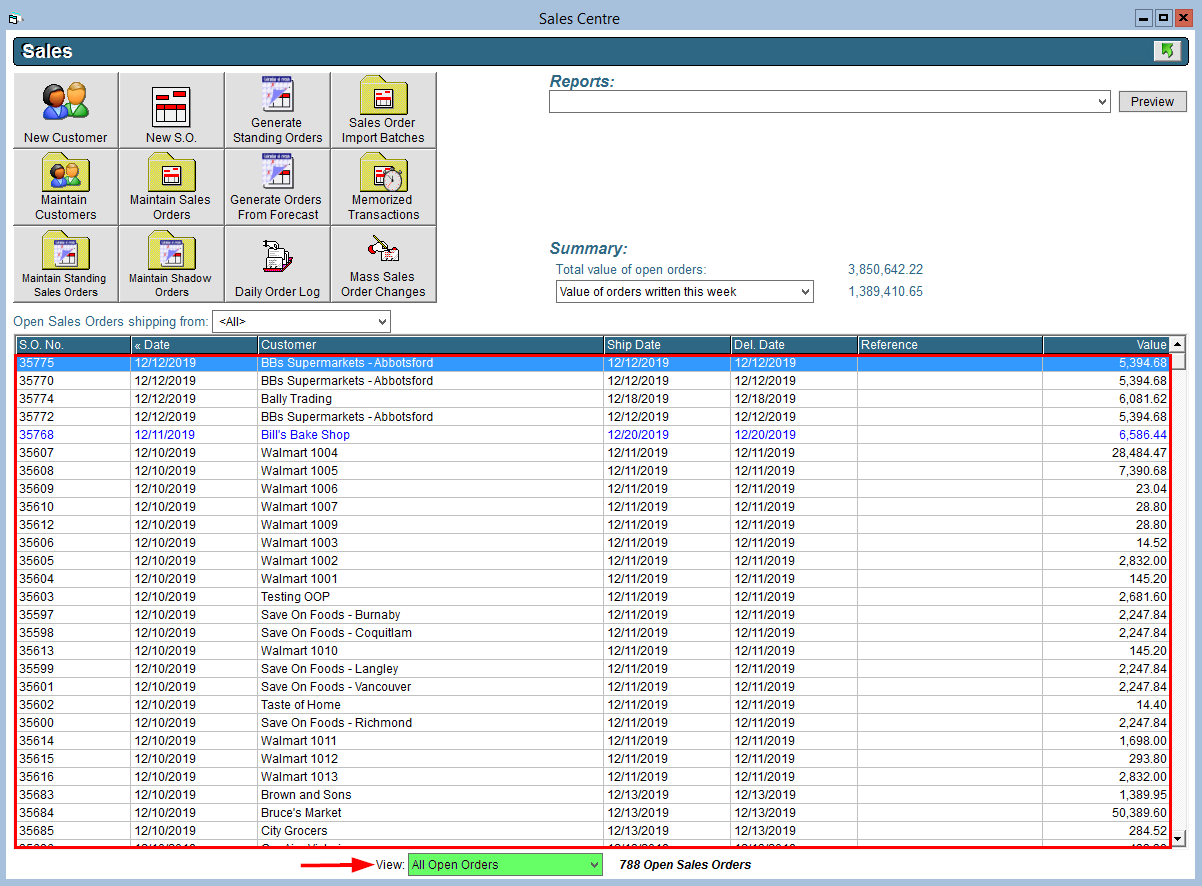Sort by Ship Date column header
The image size is (1202, 886).
pos(668,345)
